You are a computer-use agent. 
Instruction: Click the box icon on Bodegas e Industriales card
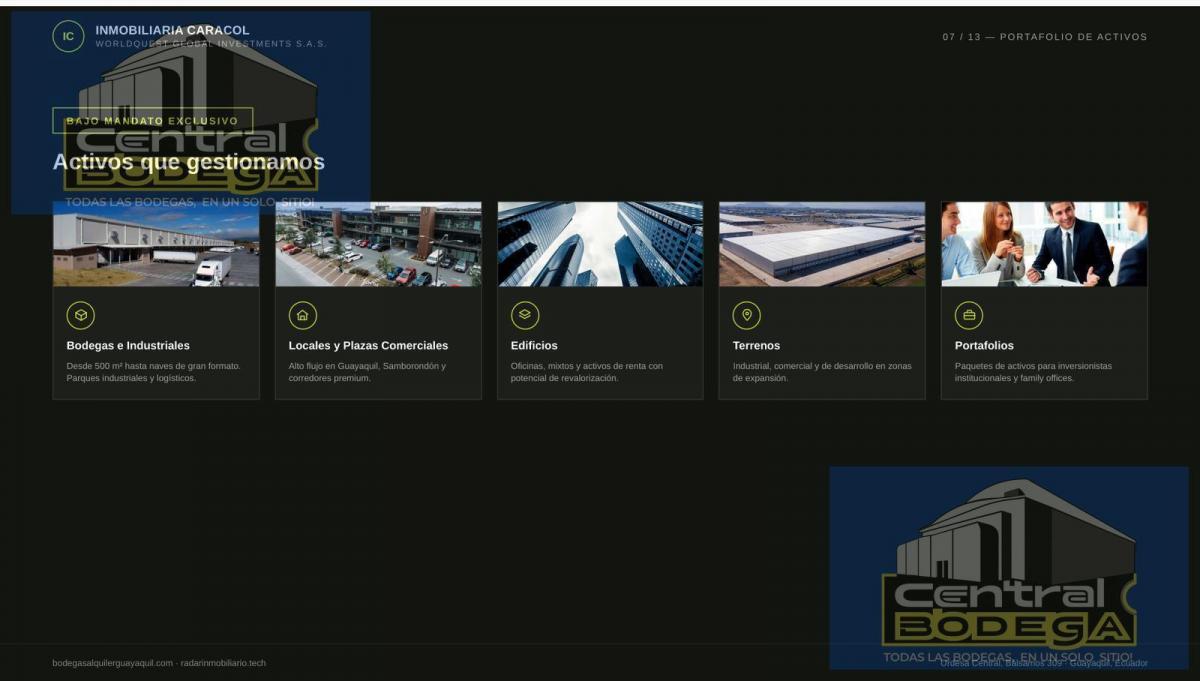(81, 315)
